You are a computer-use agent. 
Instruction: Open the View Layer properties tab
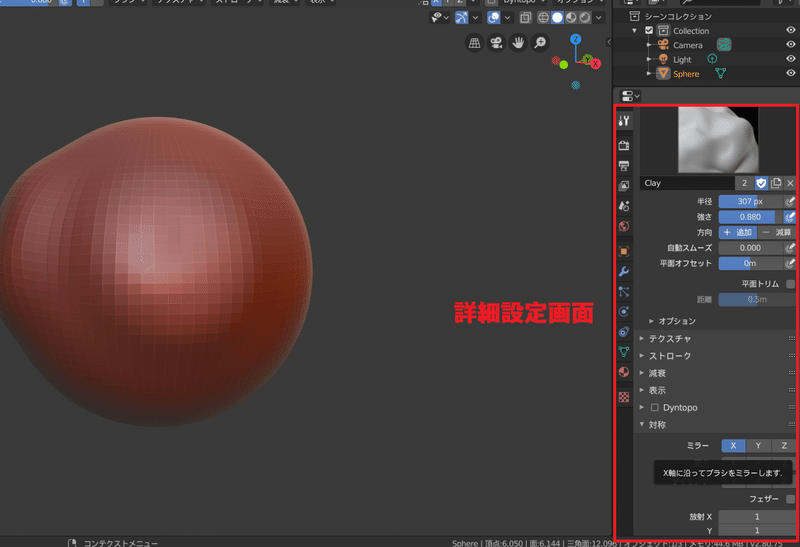[624, 186]
